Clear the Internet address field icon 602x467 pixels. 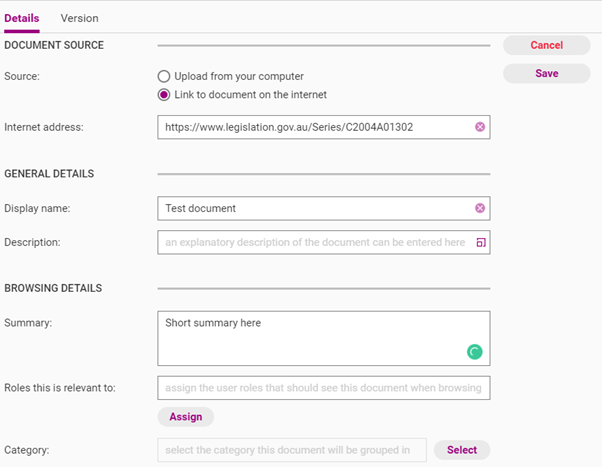[x=480, y=127]
